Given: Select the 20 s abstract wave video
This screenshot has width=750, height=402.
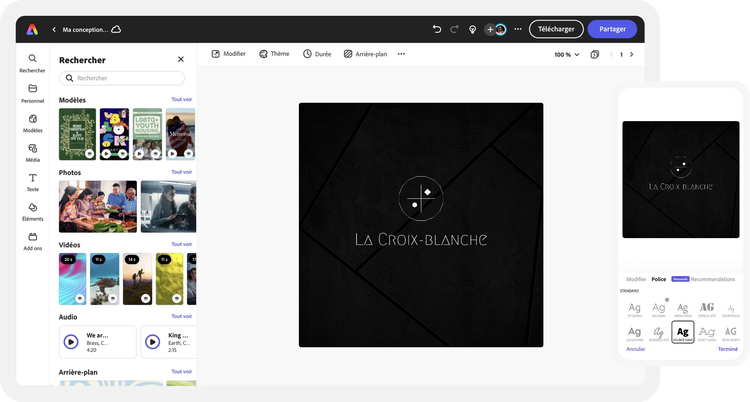Looking at the screenshot, I should [73, 279].
